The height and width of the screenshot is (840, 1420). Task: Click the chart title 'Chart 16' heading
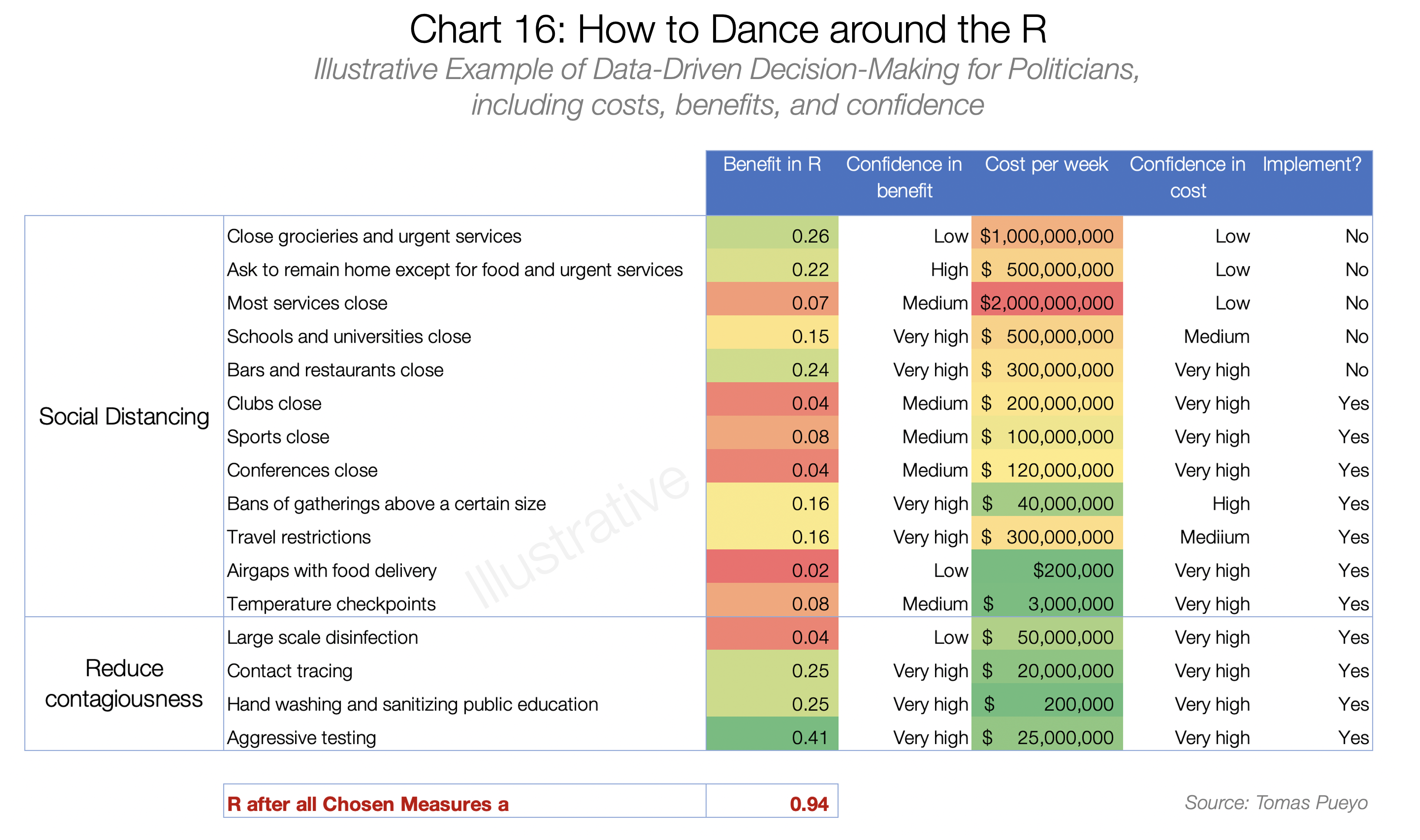727,30
